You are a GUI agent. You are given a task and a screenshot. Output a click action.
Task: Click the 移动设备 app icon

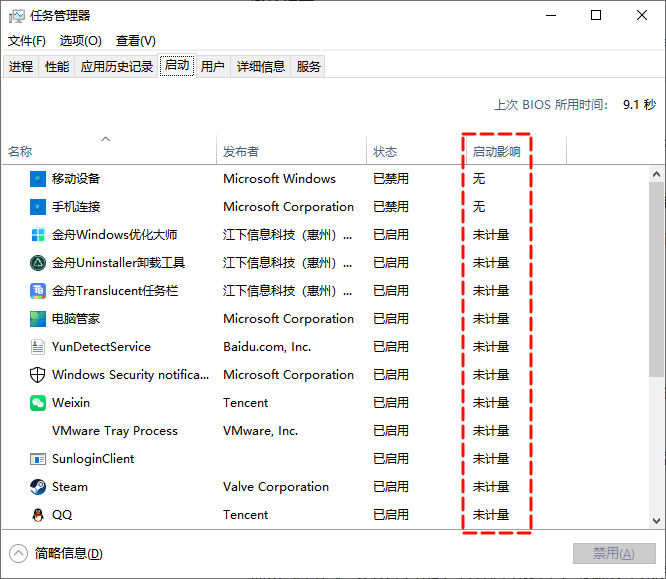(38, 179)
